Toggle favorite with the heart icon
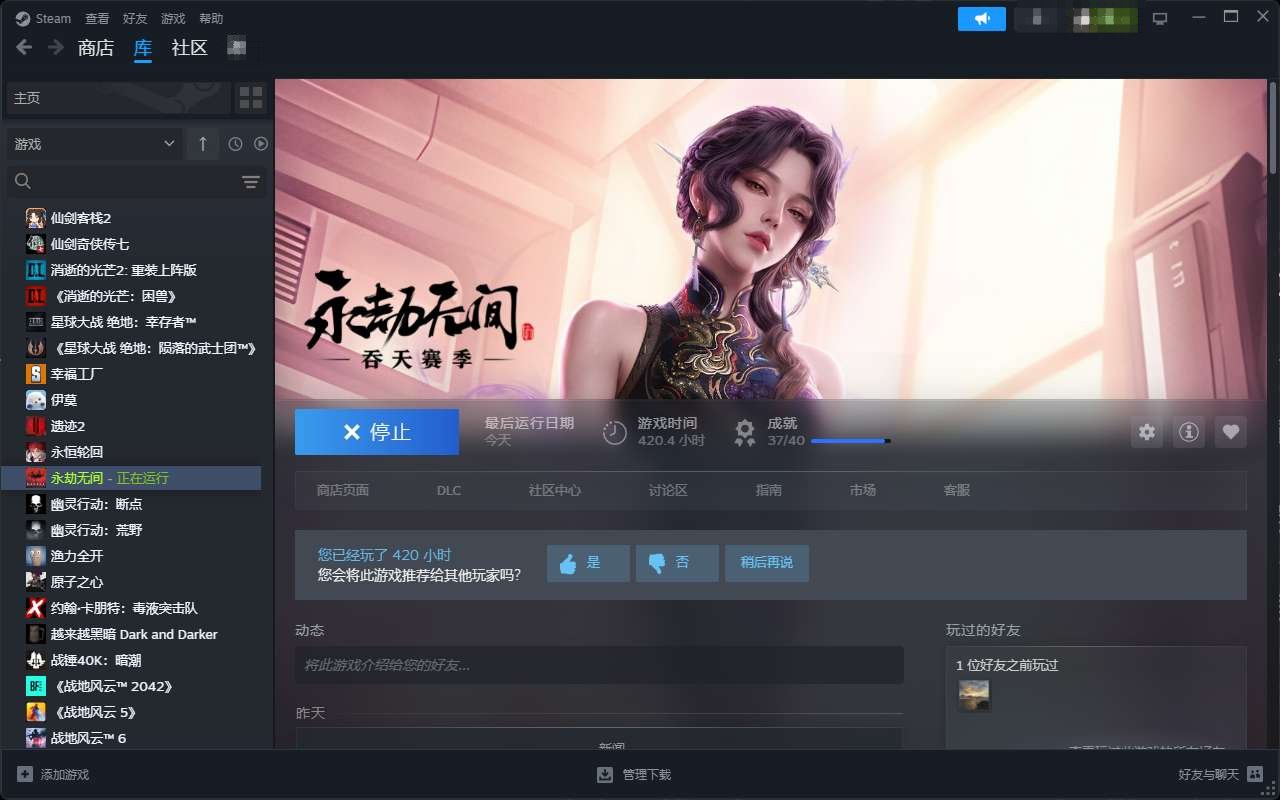Screen dimensions: 1280x800 pos(1231,432)
